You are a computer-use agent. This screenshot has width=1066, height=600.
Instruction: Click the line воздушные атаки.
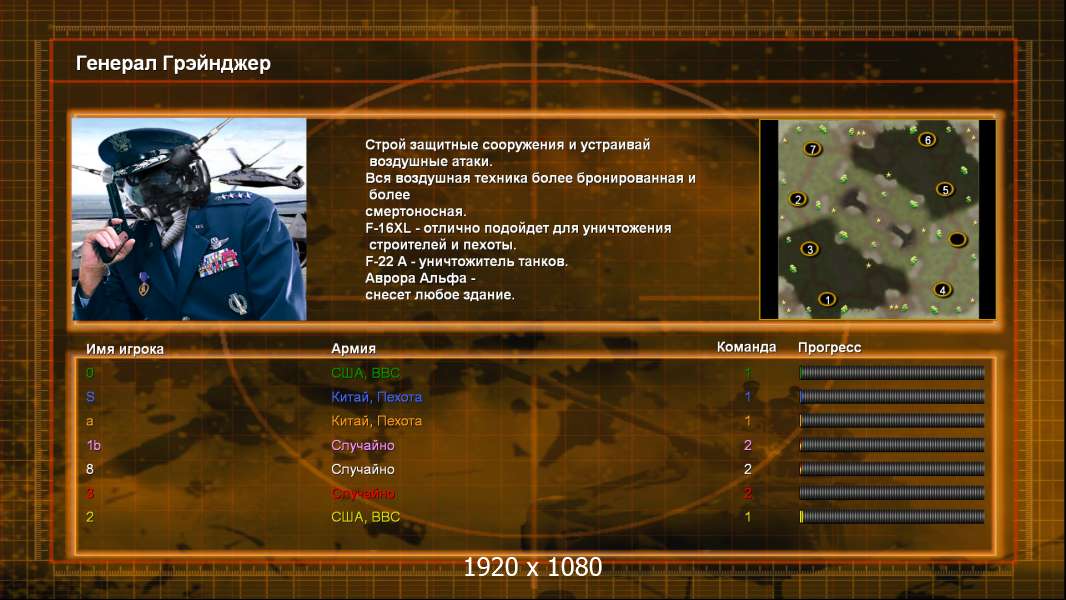pyautogui.click(x=430, y=162)
